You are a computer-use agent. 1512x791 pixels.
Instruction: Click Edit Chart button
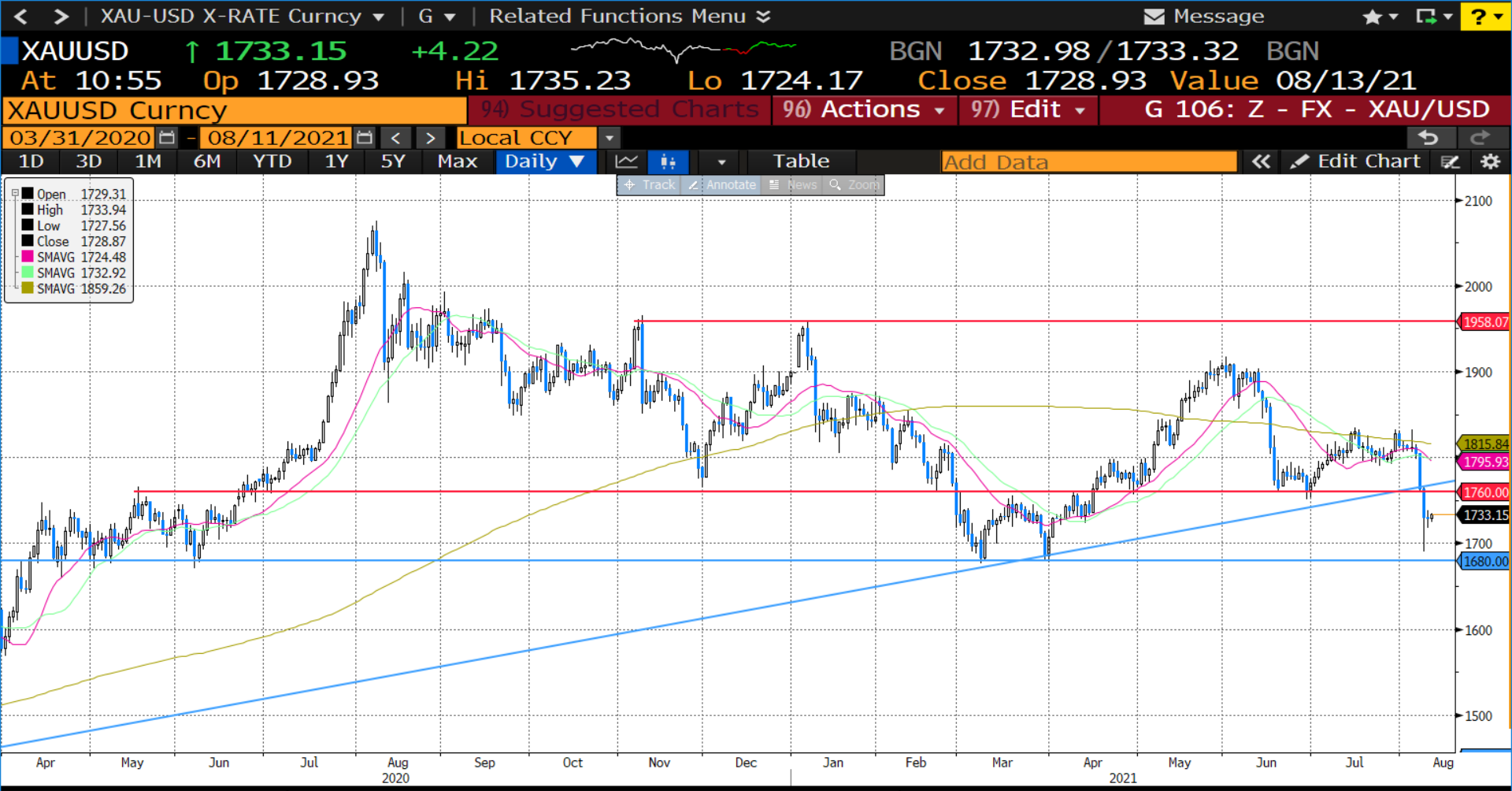click(x=1356, y=162)
